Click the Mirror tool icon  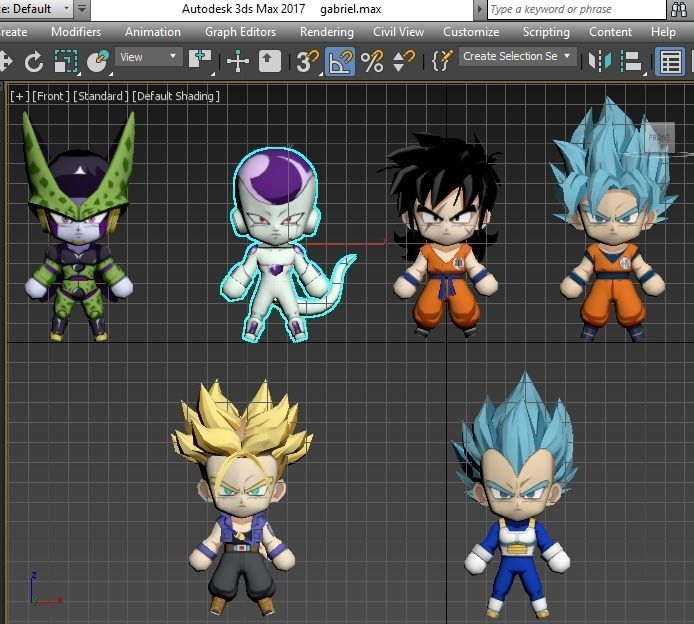click(x=599, y=61)
